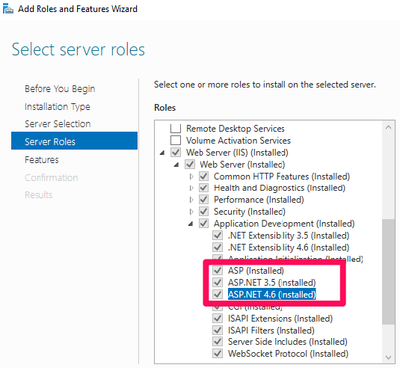Select the Server Roles step
400x368 pixels.
coord(74,141)
